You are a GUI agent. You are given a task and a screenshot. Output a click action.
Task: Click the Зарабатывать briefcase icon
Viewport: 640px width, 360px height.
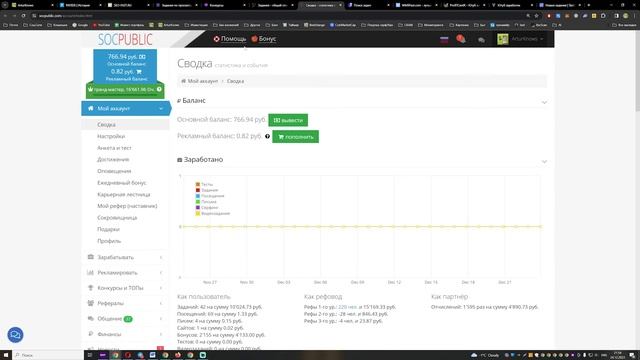(91, 257)
